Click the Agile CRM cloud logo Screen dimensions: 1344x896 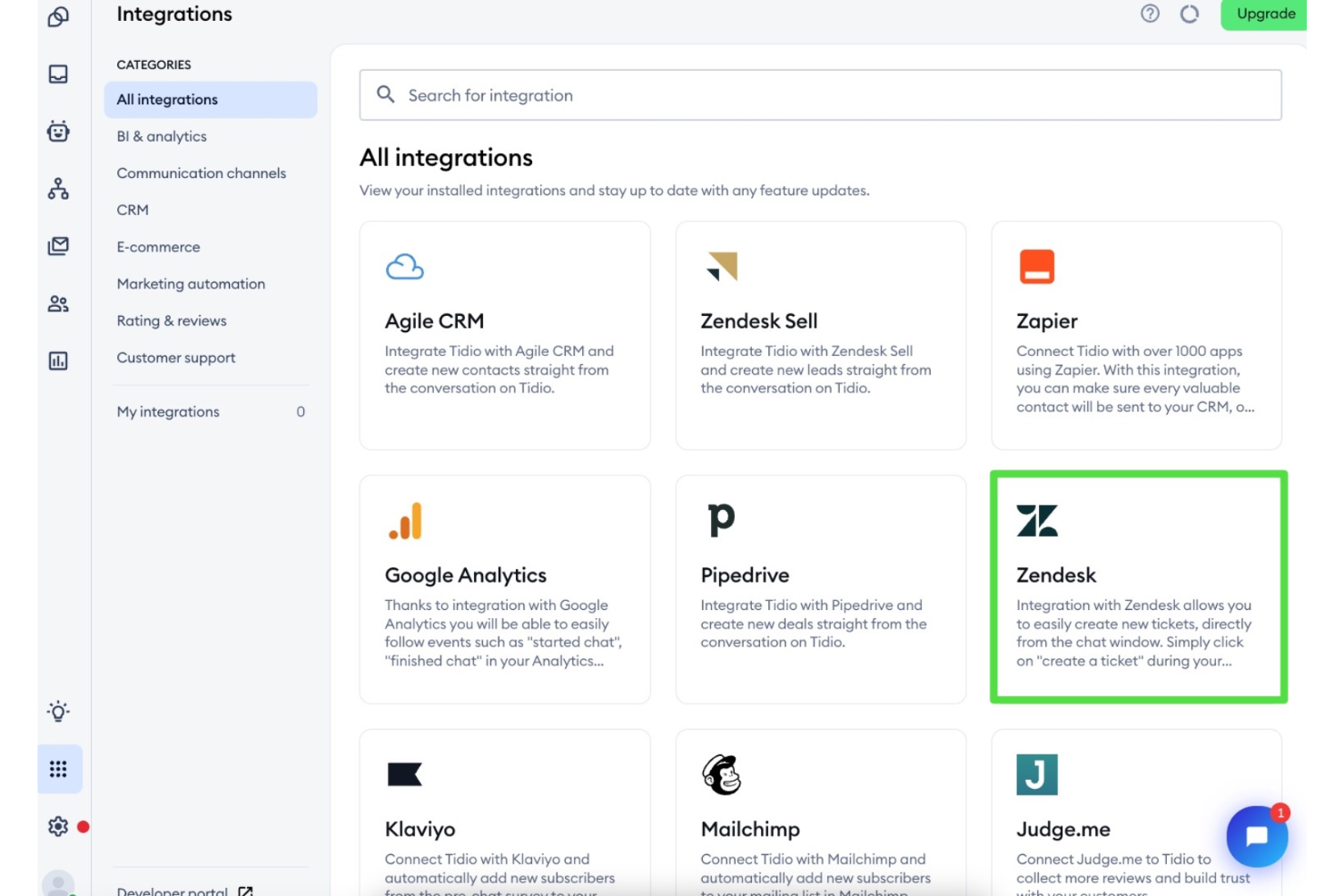point(405,267)
